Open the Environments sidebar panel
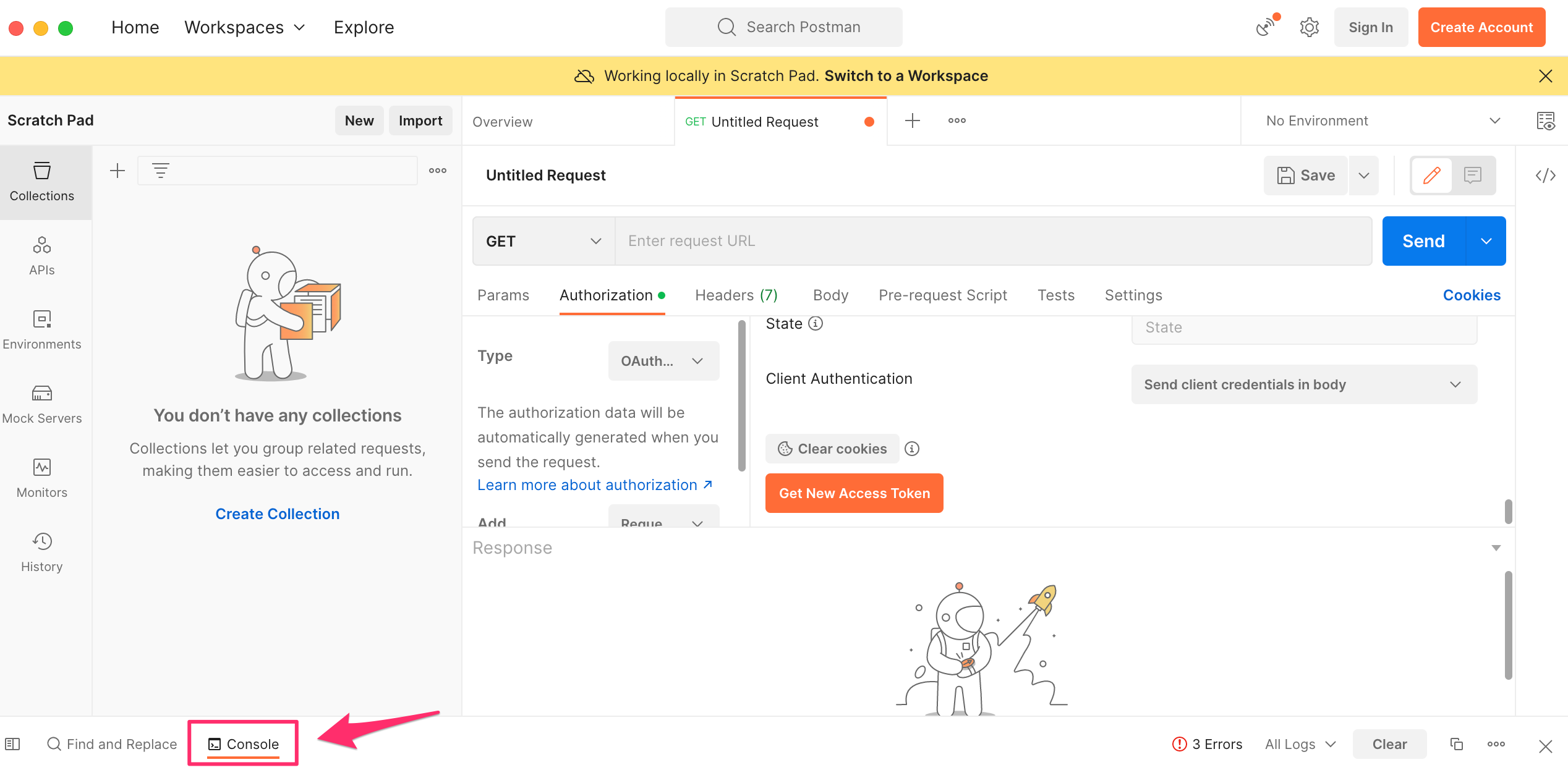 [x=42, y=331]
